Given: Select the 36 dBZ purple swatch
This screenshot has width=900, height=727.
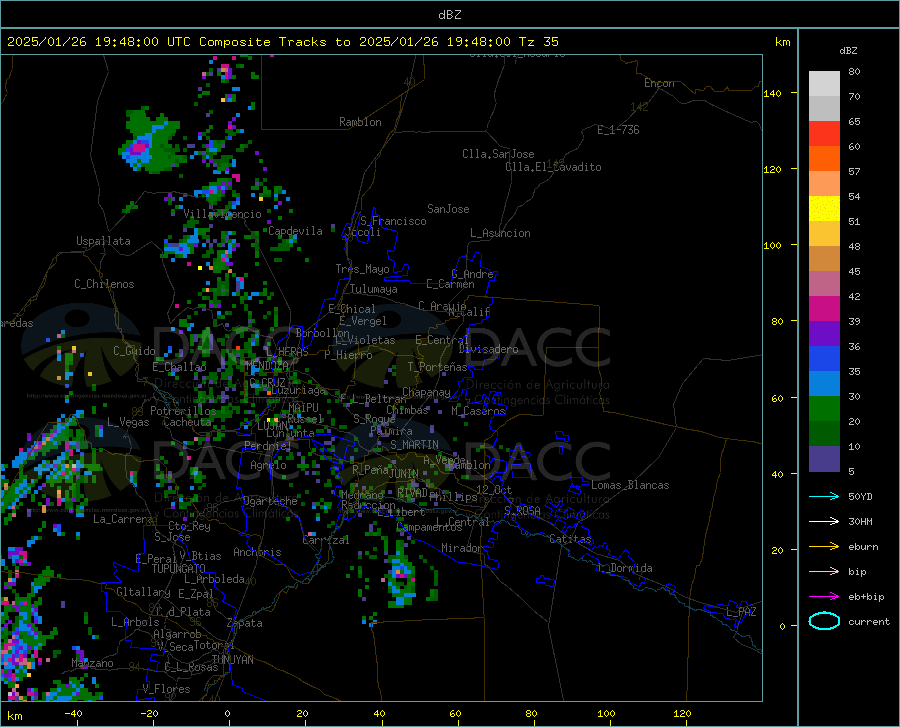Looking at the screenshot, I should (824, 334).
